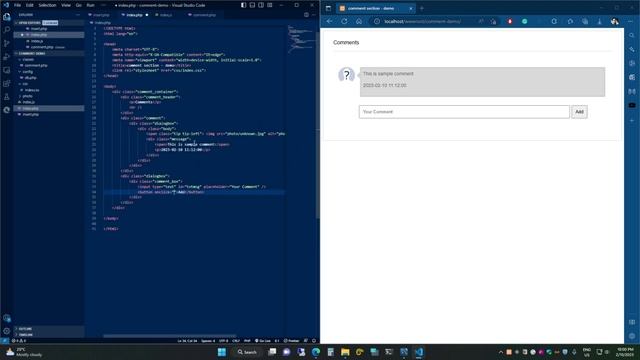
Task: Collapse the css folder in the explorer
Action: pos(24,84)
